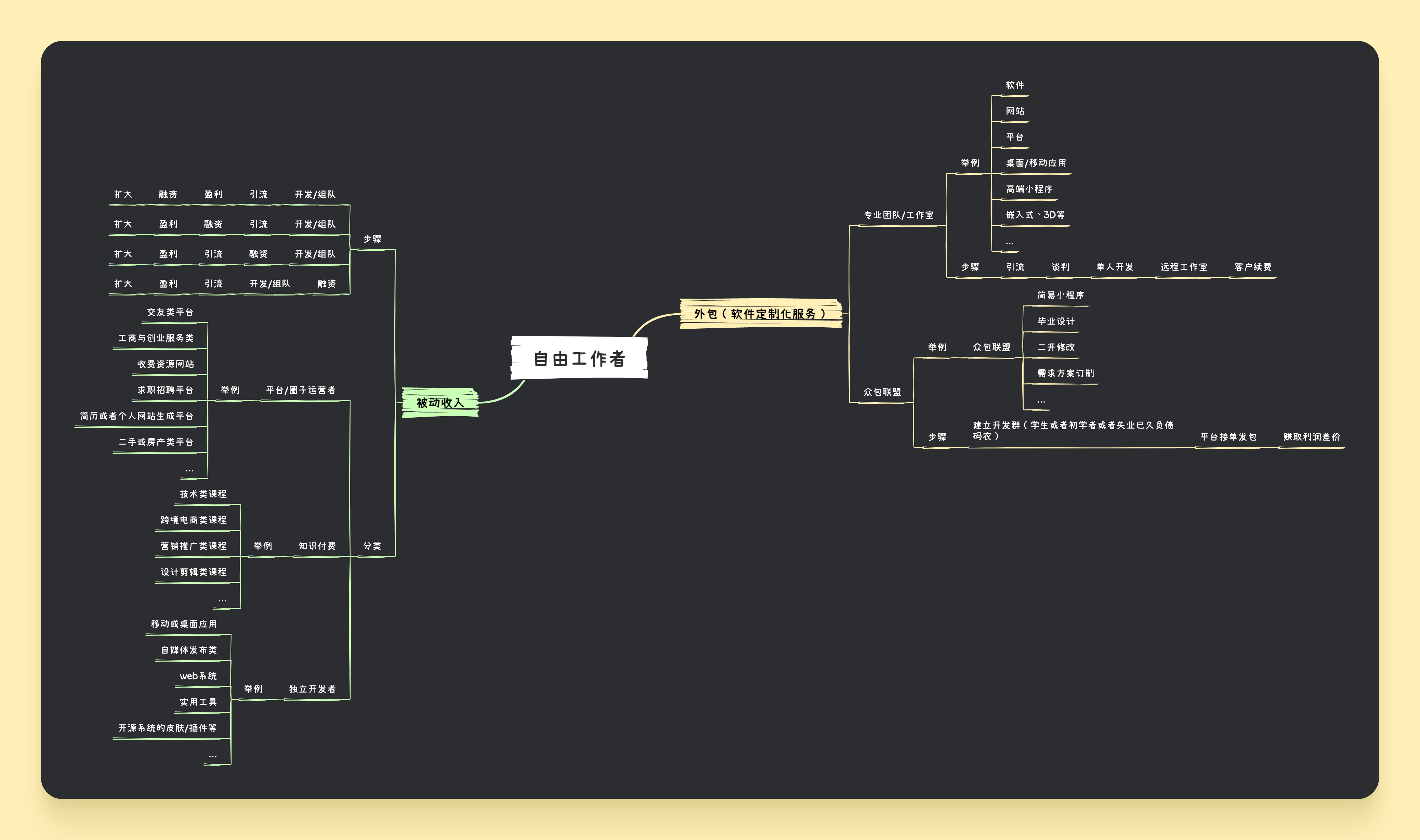Select the 举例 node beside 知识付费
Viewport: 1420px width, 840px height.
(263, 546)
